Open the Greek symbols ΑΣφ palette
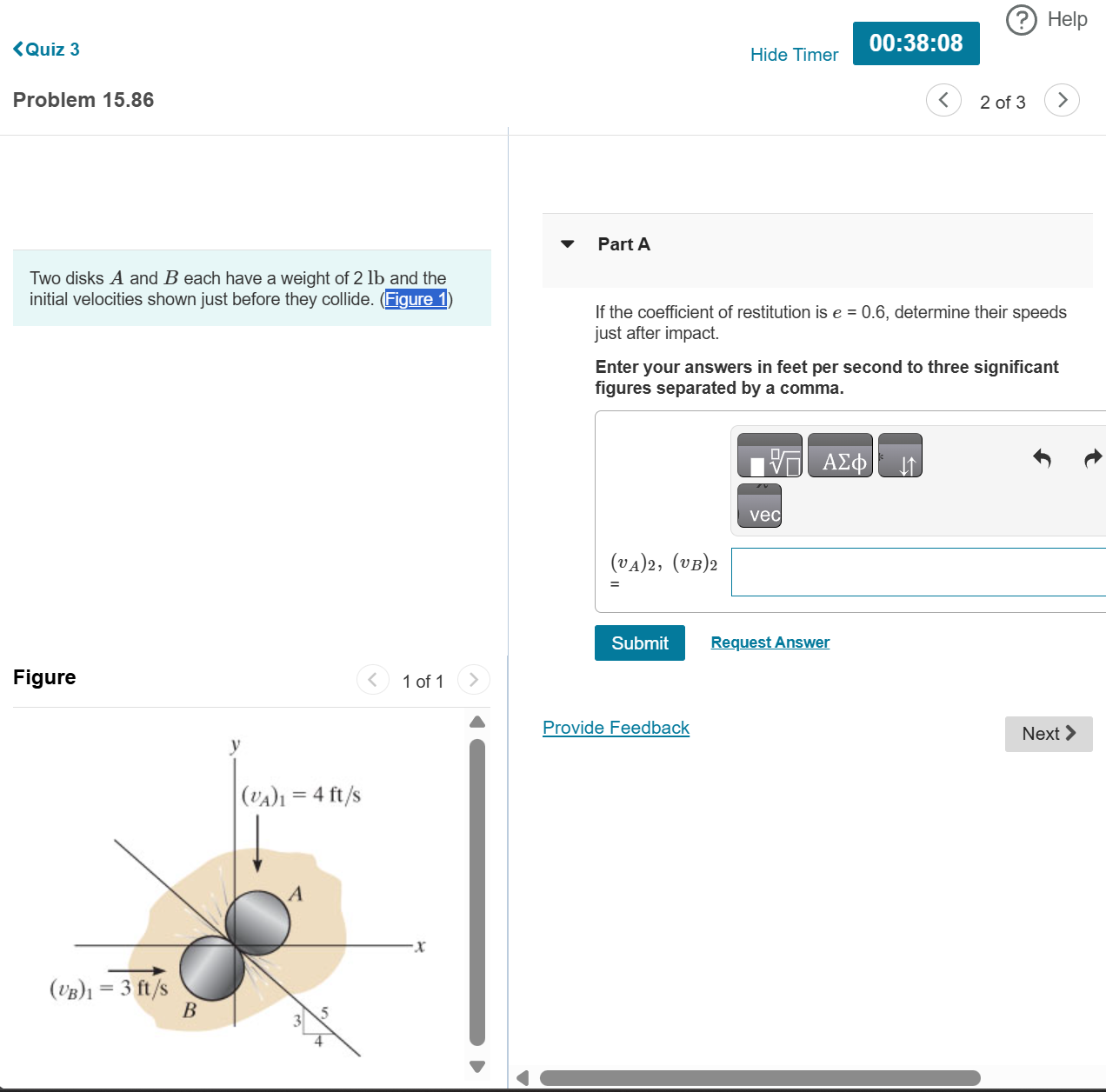 coord(840,455)
